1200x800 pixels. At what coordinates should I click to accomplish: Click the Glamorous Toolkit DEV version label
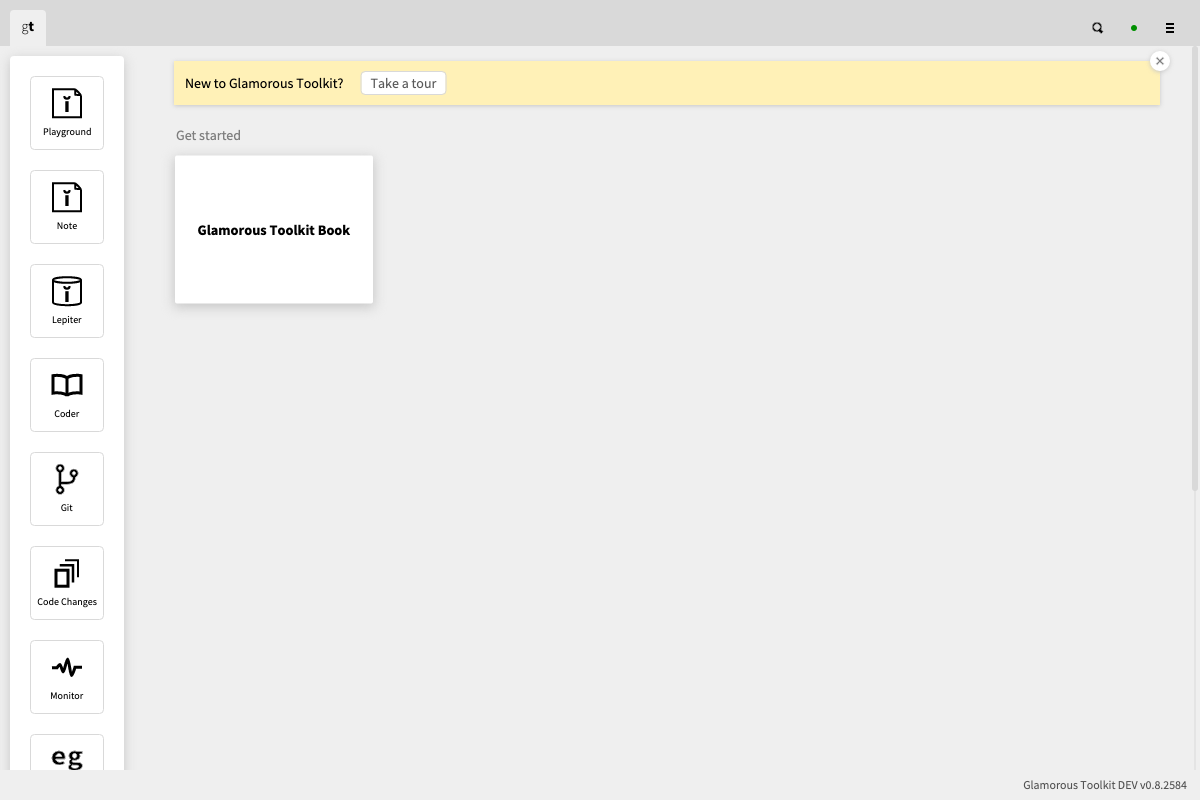(x=1105, y=785)
